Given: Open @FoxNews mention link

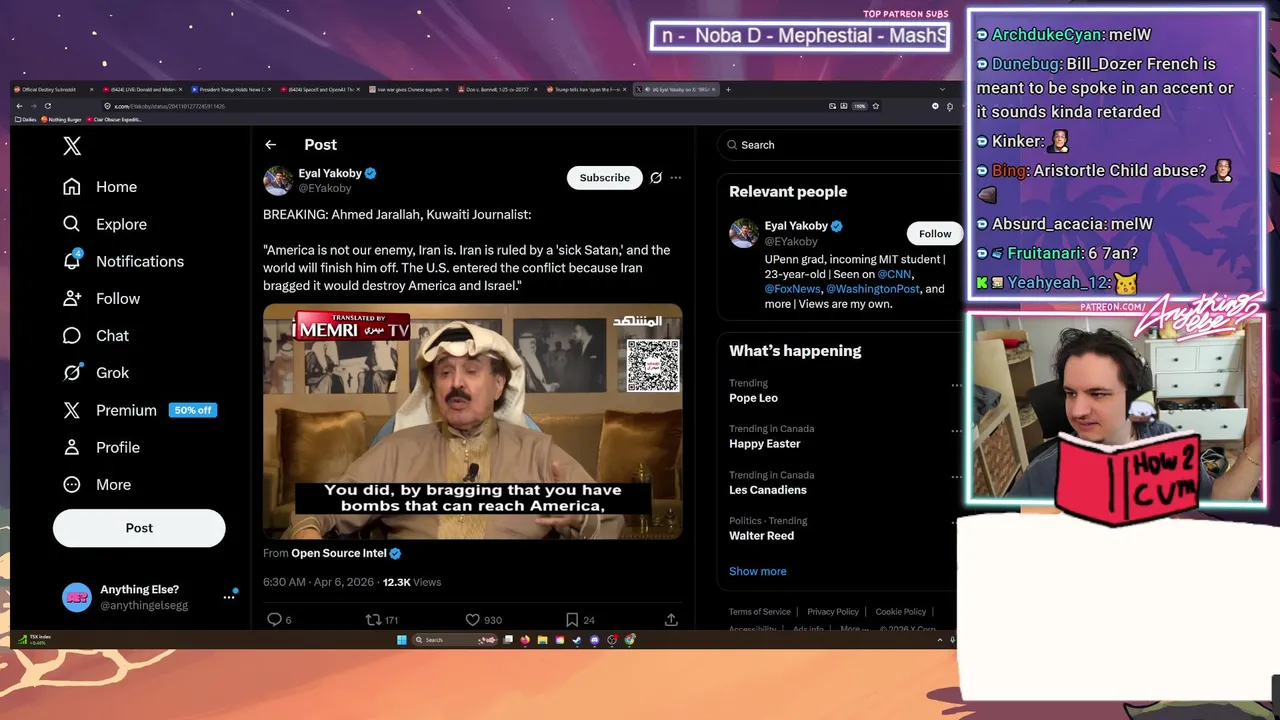Looking at the screenshot, I should pos(793,289).
